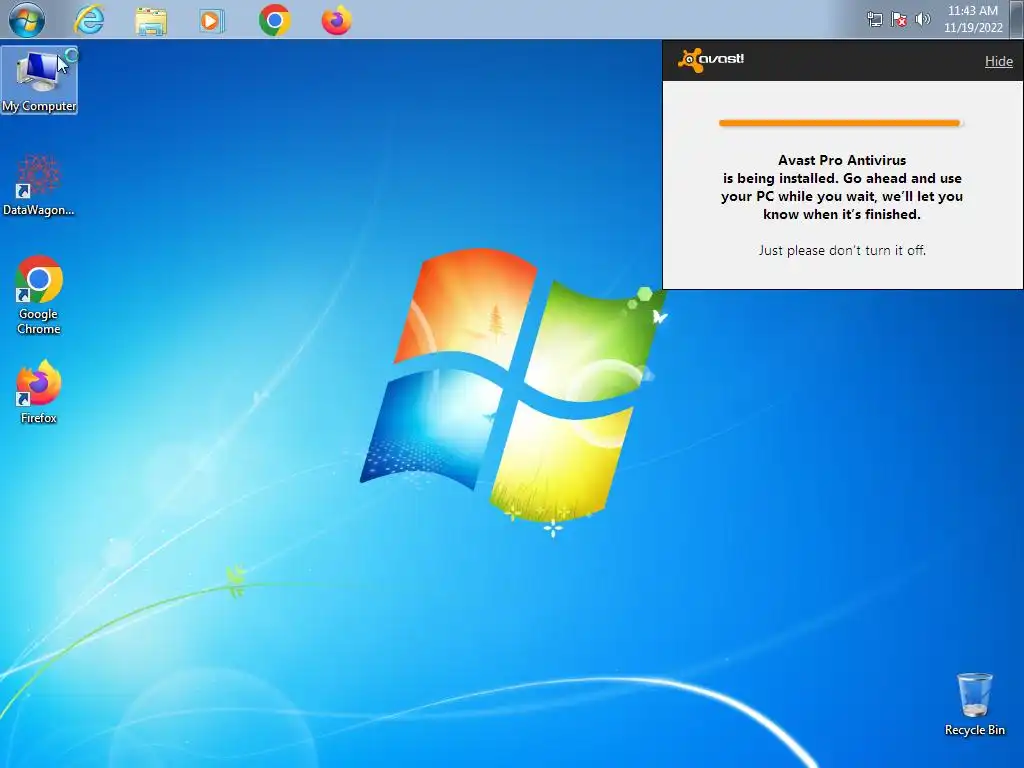Open the Action Center flag icon
This screenshot has height=768, width=1024.
(899, 19)
